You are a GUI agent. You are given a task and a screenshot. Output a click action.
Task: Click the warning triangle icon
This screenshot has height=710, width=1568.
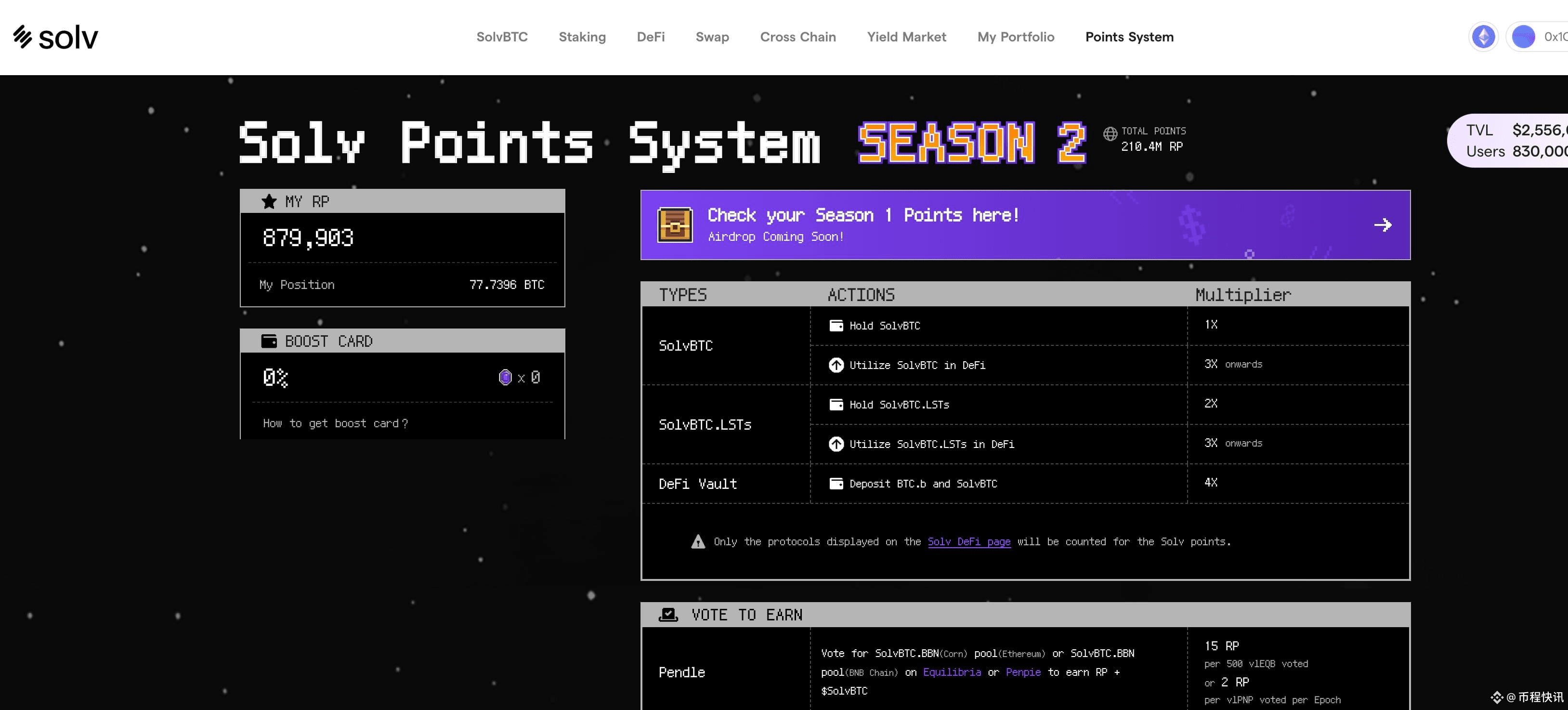698,541
